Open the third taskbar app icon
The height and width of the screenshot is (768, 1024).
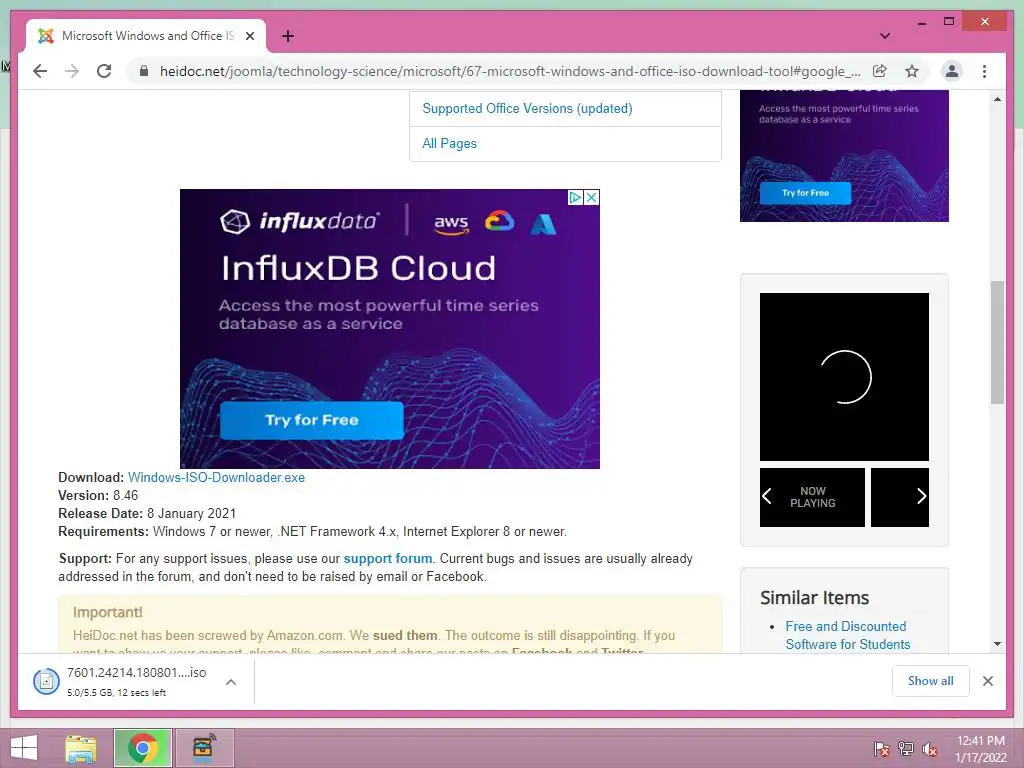coord(204,748)
